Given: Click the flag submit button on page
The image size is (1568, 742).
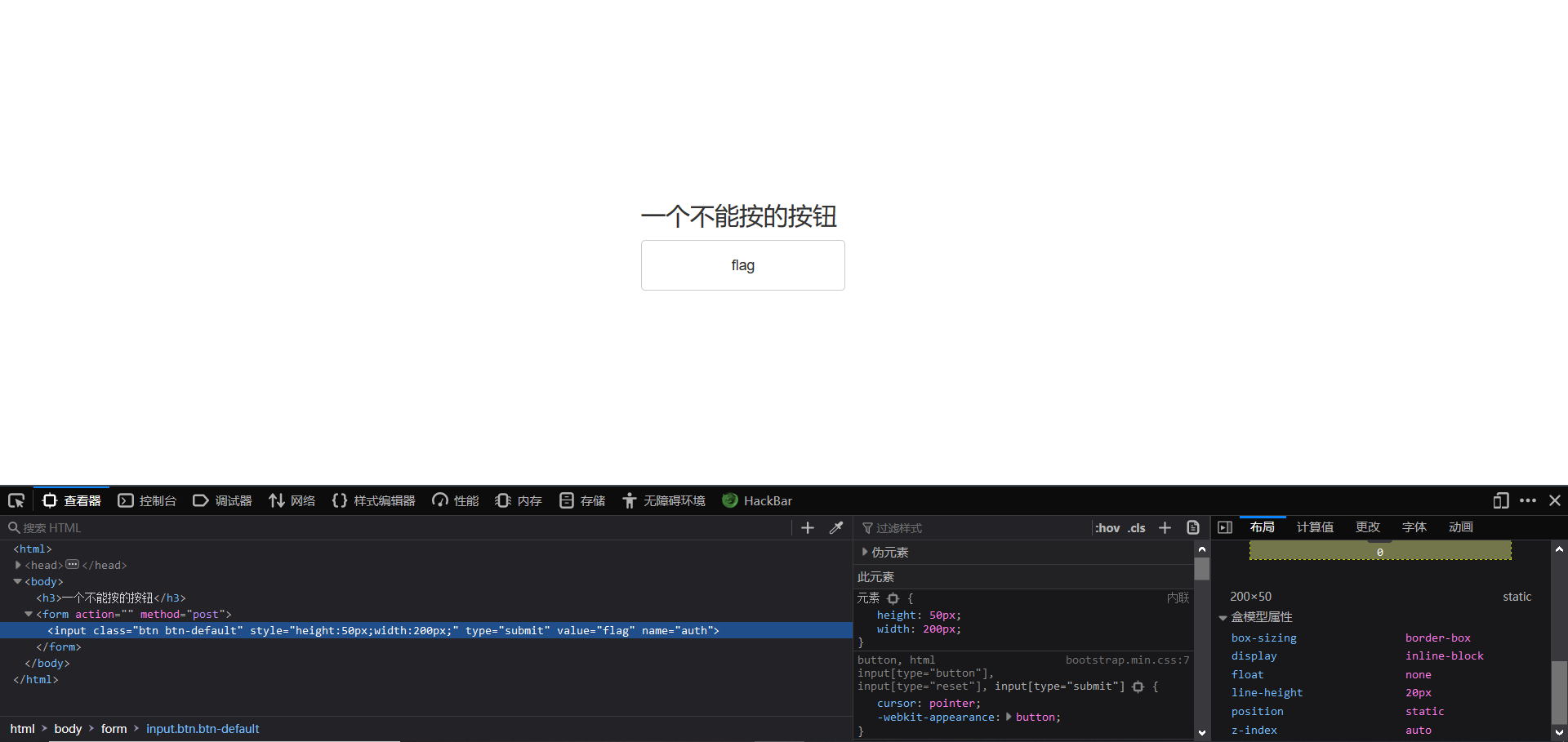Looking at the screenshot, I should pyautogui.click(x=742, y=265).
